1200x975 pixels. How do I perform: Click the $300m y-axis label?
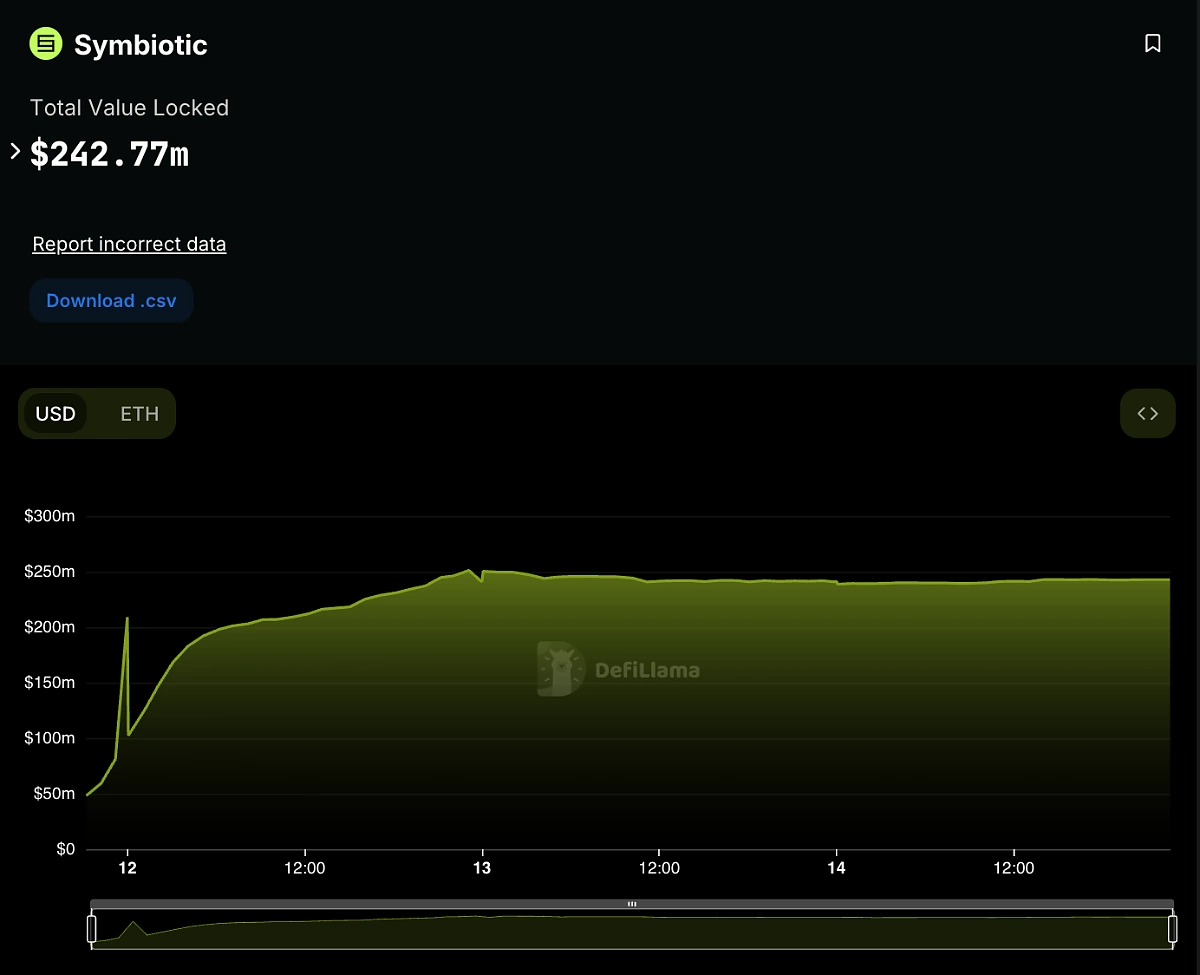(50, 516)
